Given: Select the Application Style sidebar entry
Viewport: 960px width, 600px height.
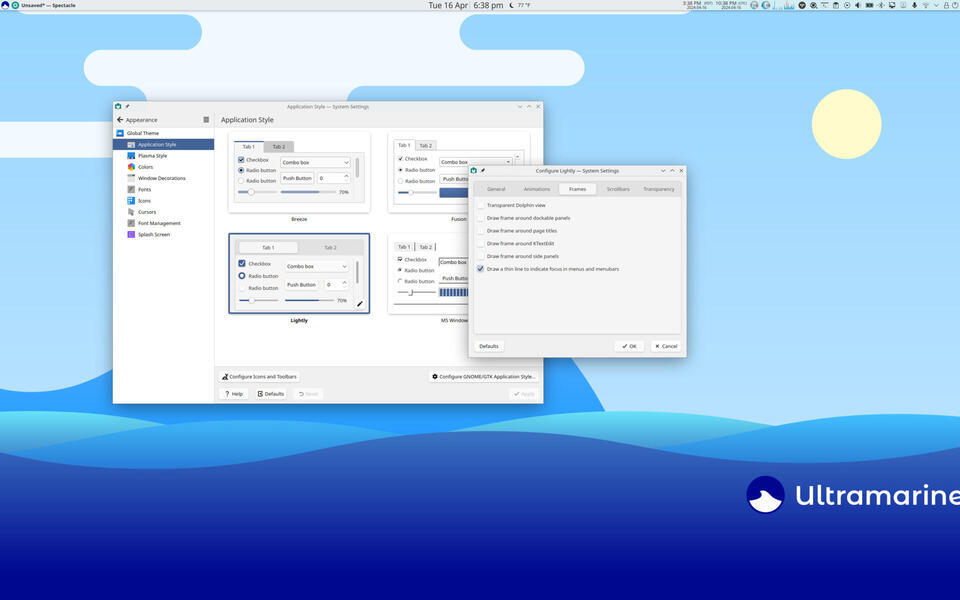Looking at the screenshot, I should (163, 144).
